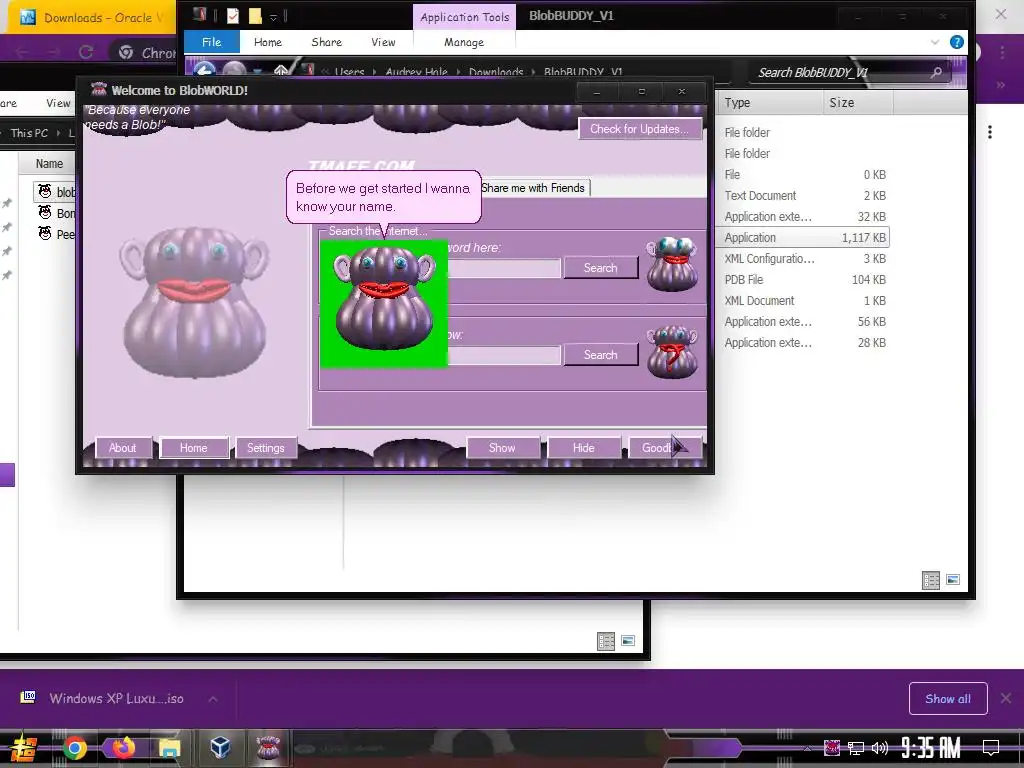Click the Check for Updates button
Image resolution: width=1024 pixels, height=768 pixels.
[x=639, y=129]
